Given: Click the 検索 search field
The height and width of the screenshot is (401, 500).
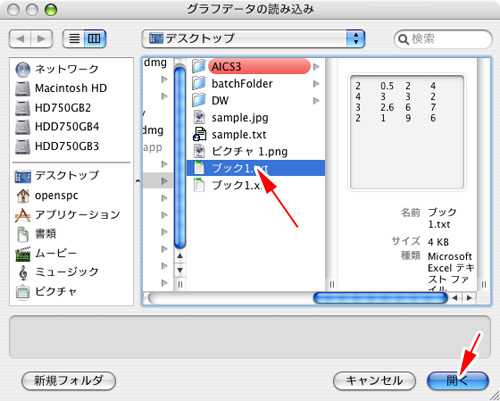Looking at the screenshot, I should [x=443, y=39].
